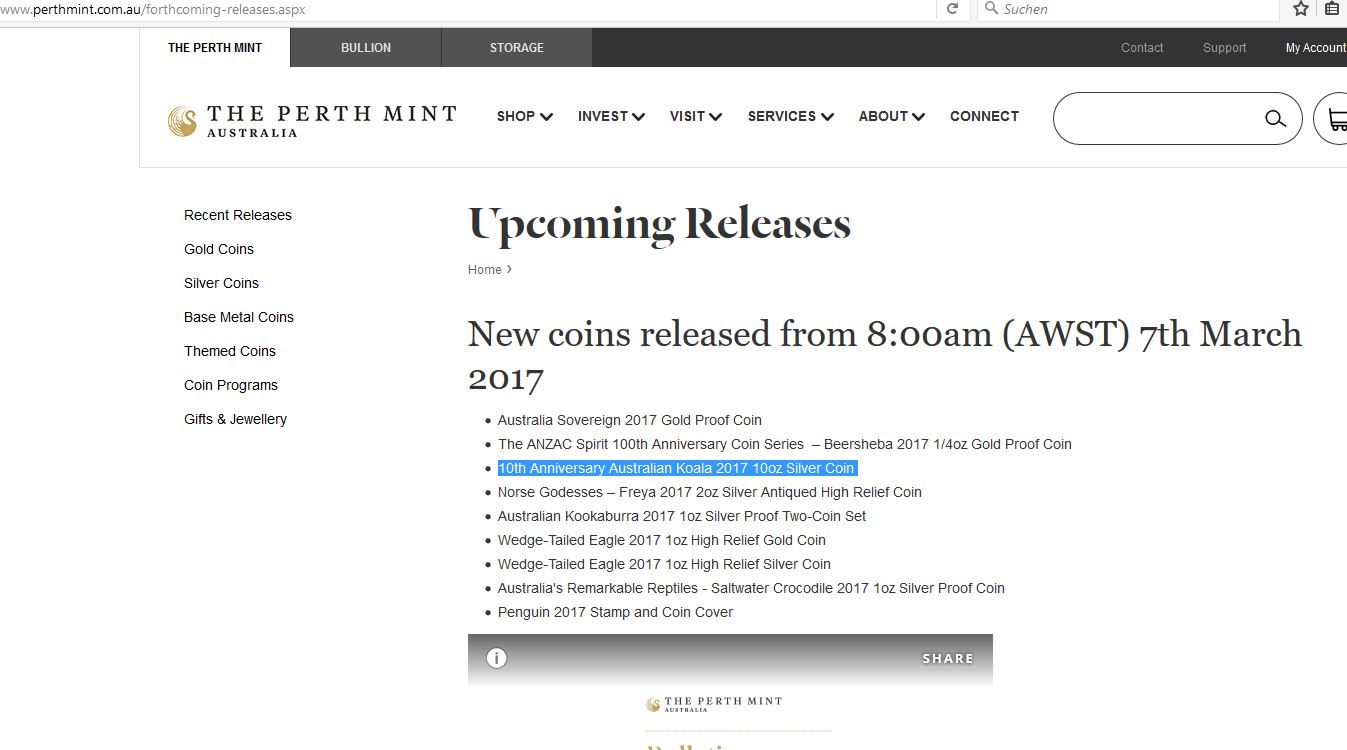This screenshot has width=1347, height=750.
Task: Open the Contact link
Action: [1142, 48]
